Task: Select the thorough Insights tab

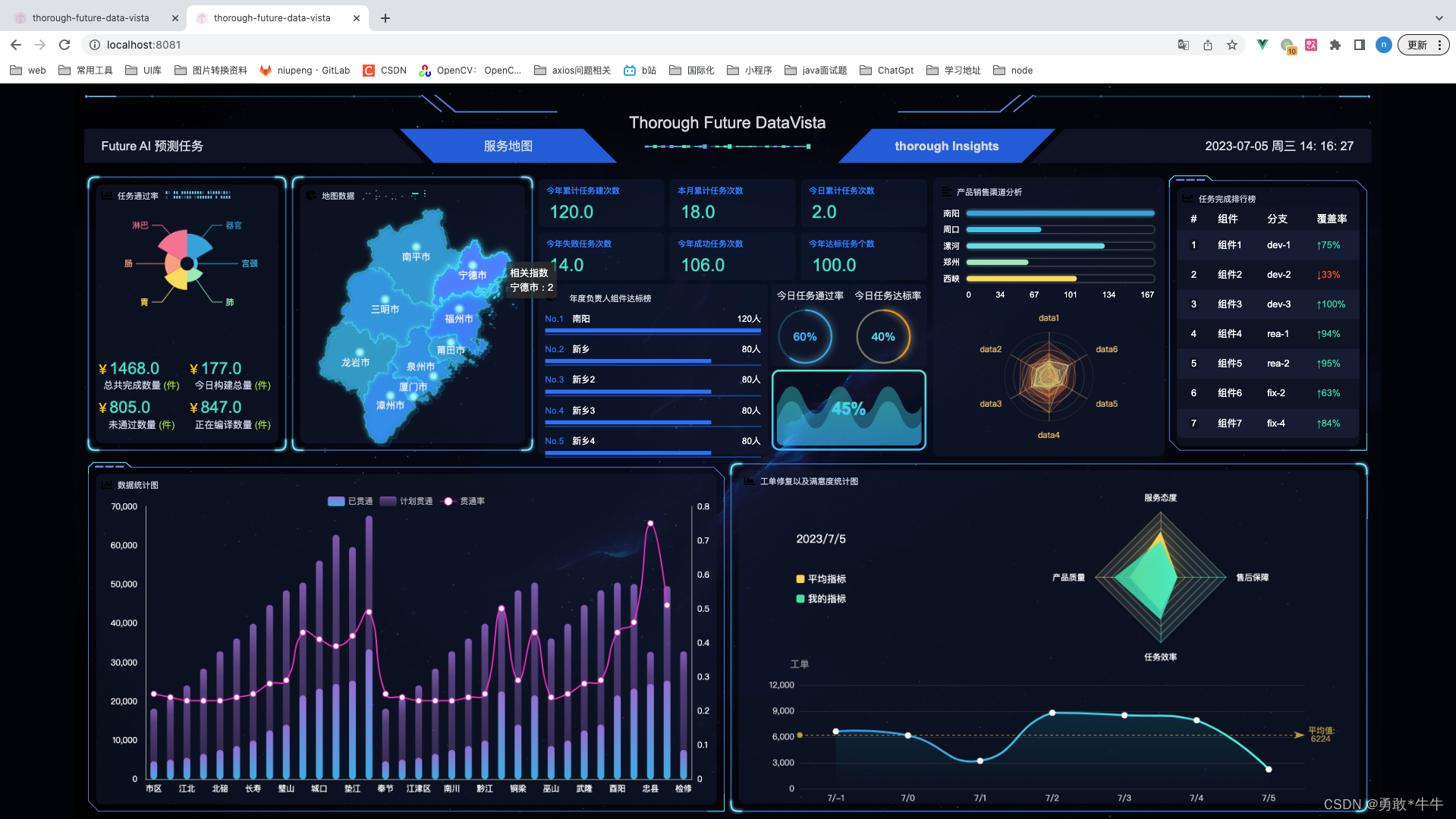Action: [x=946, y=146]
